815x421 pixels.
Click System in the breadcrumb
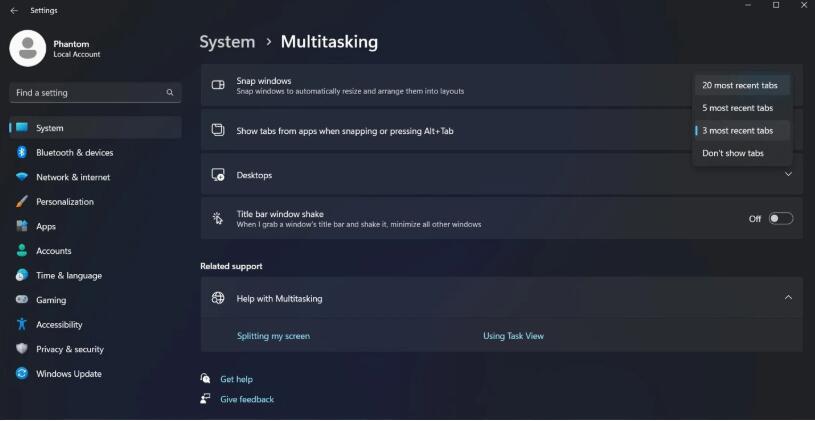click(x=227, y=42)
